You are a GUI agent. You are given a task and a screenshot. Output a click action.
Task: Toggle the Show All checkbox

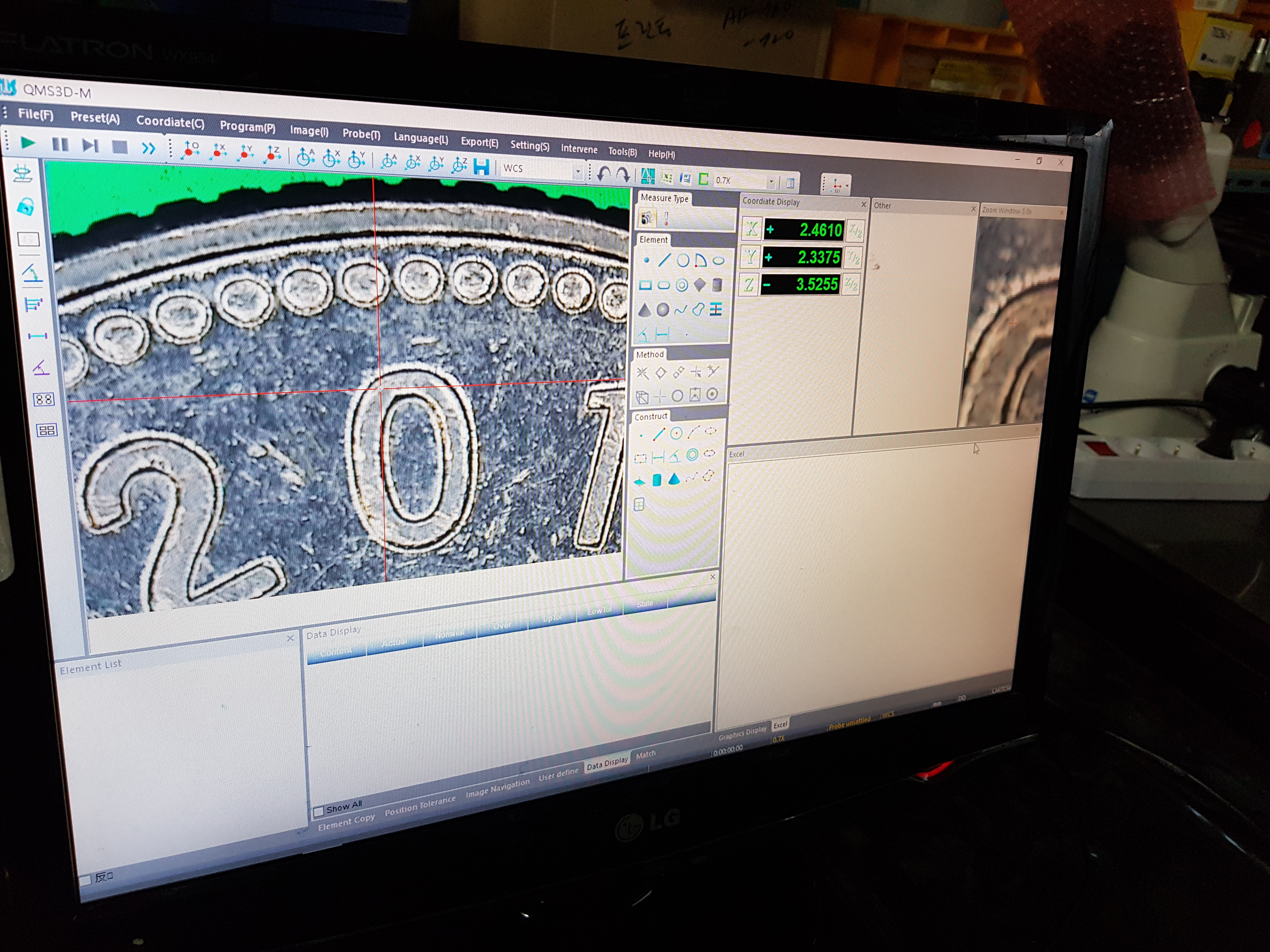tap(319, 812)
